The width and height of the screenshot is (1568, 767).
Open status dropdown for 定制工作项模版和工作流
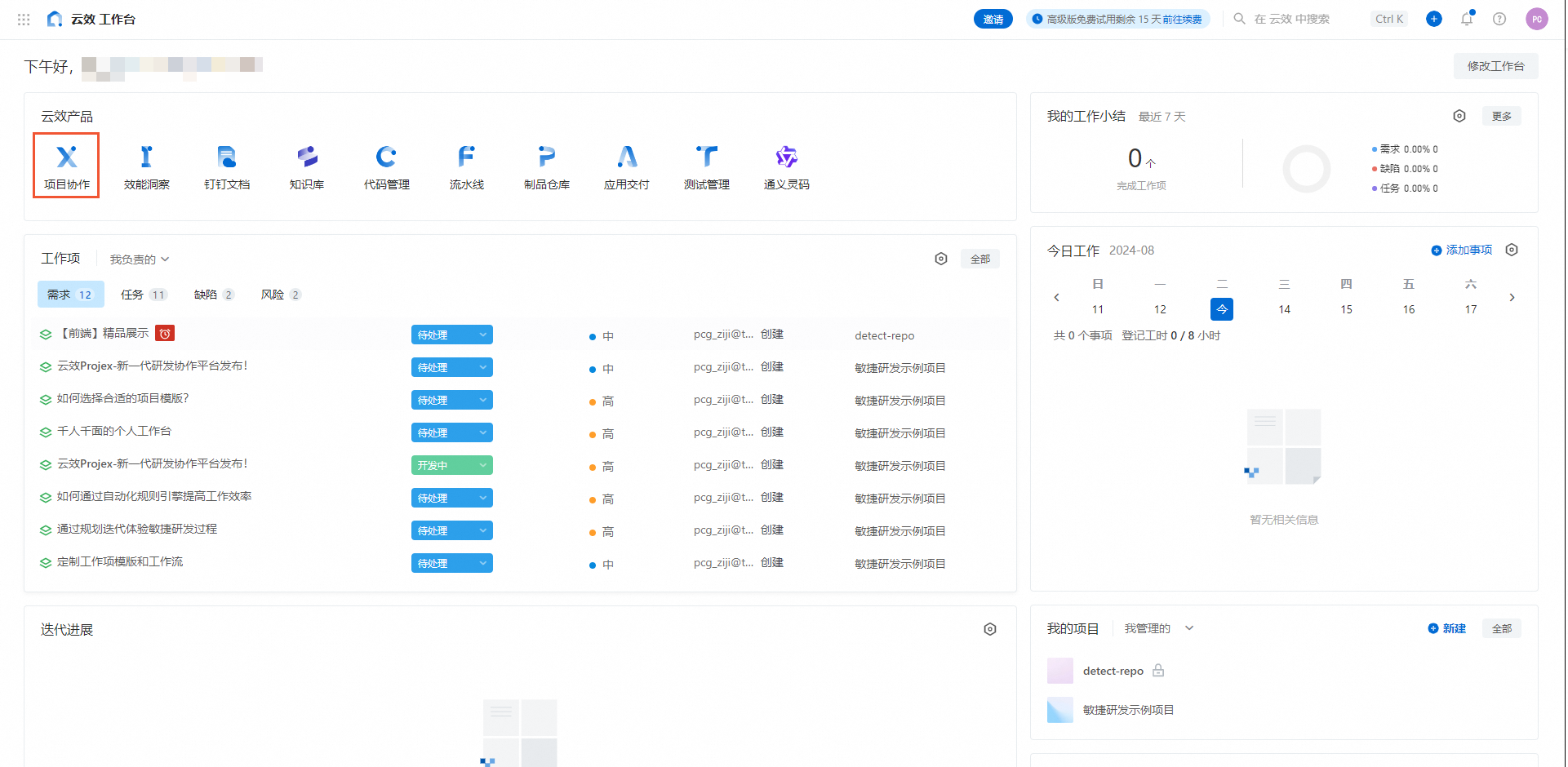[x=451, y=563]
